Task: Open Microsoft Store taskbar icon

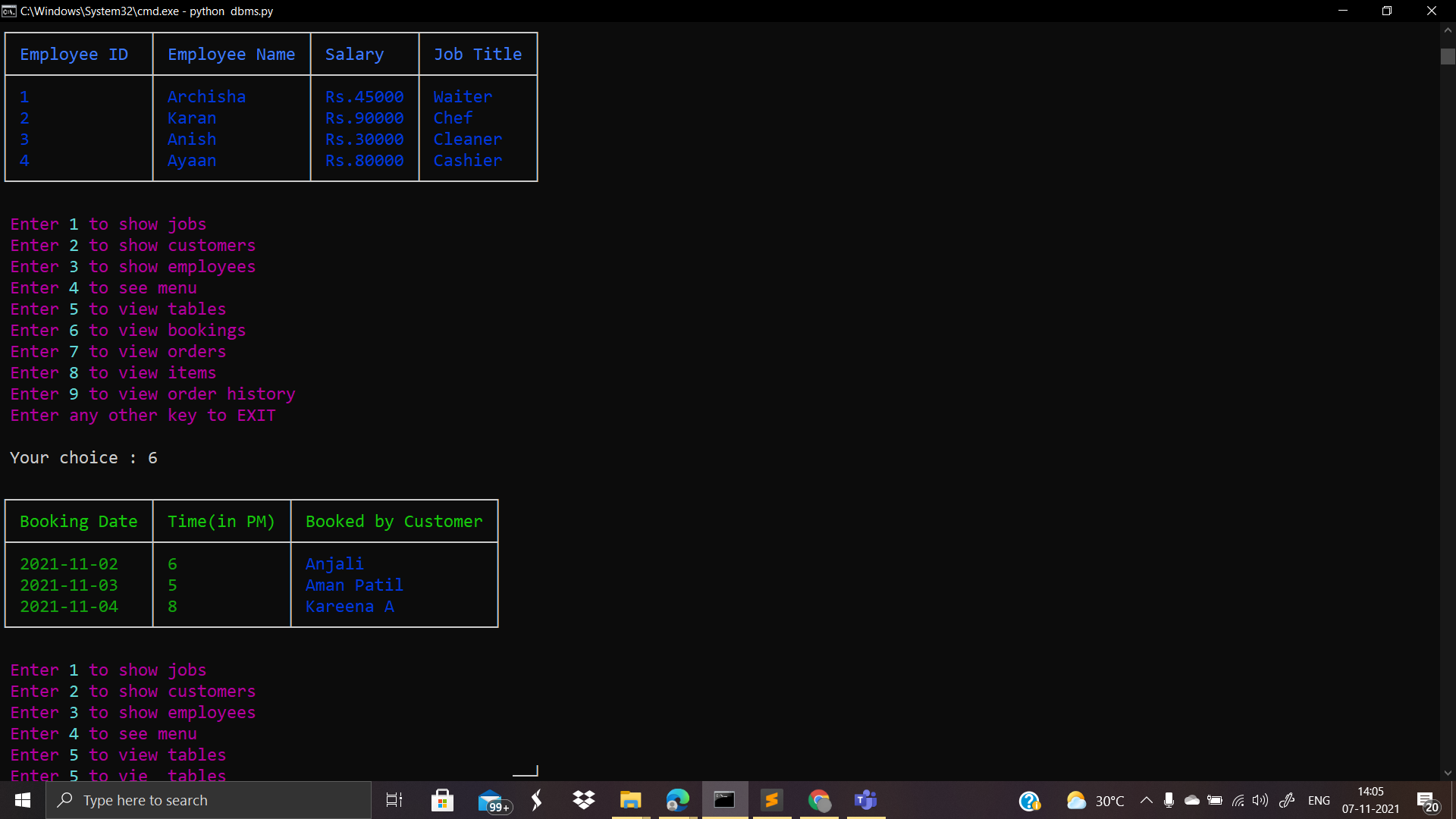Action: click(x=442, y=800)
